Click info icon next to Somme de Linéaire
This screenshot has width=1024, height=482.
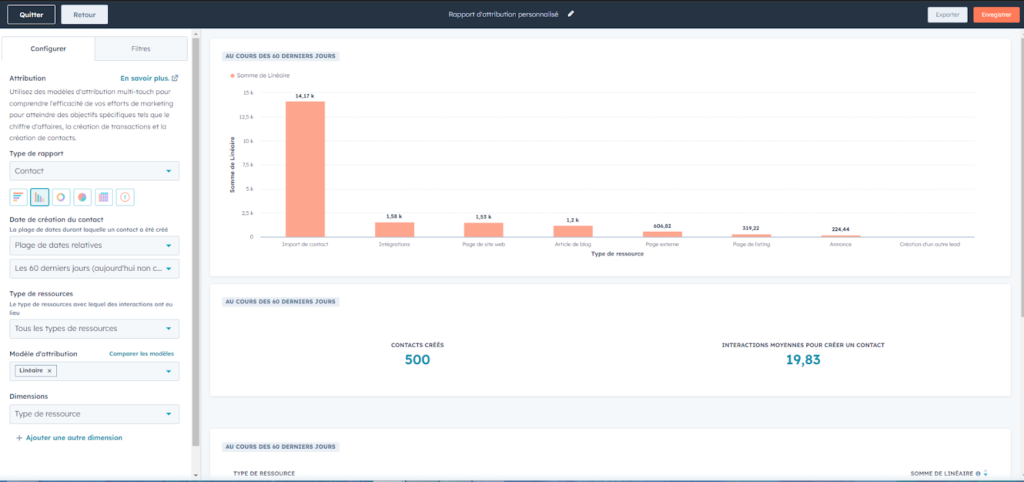[978, 473]
